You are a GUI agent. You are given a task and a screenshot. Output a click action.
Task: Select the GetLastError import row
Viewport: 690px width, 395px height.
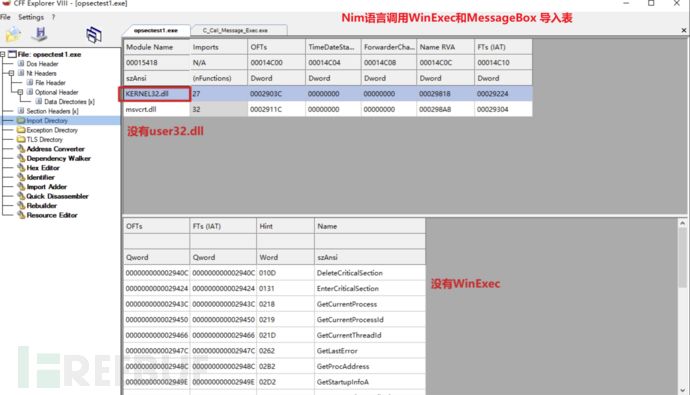pos(275,351)
